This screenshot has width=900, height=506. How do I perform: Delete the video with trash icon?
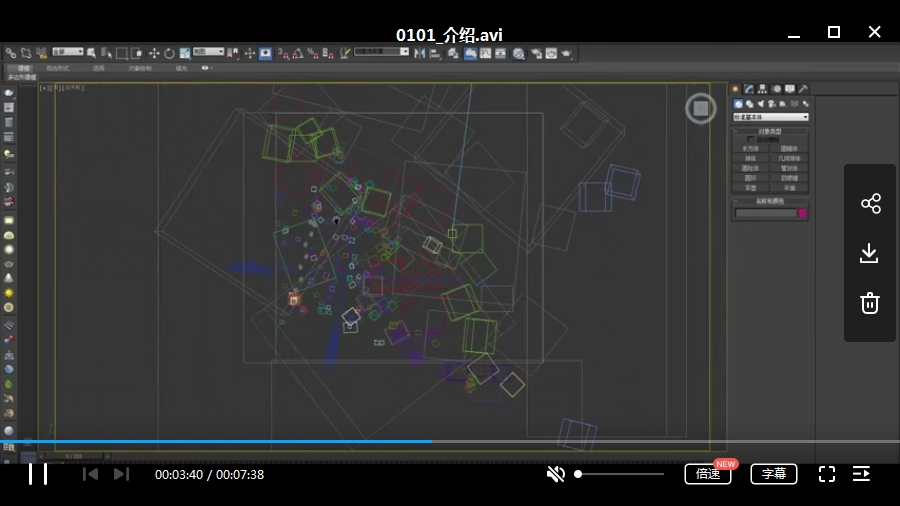pyautogui.click(x=870, y=303)
